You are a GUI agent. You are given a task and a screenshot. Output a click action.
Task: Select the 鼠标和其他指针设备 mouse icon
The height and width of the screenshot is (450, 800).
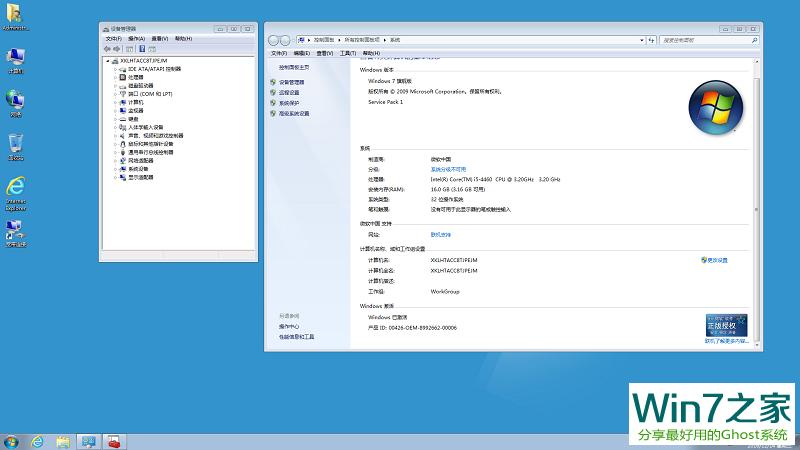122,144
